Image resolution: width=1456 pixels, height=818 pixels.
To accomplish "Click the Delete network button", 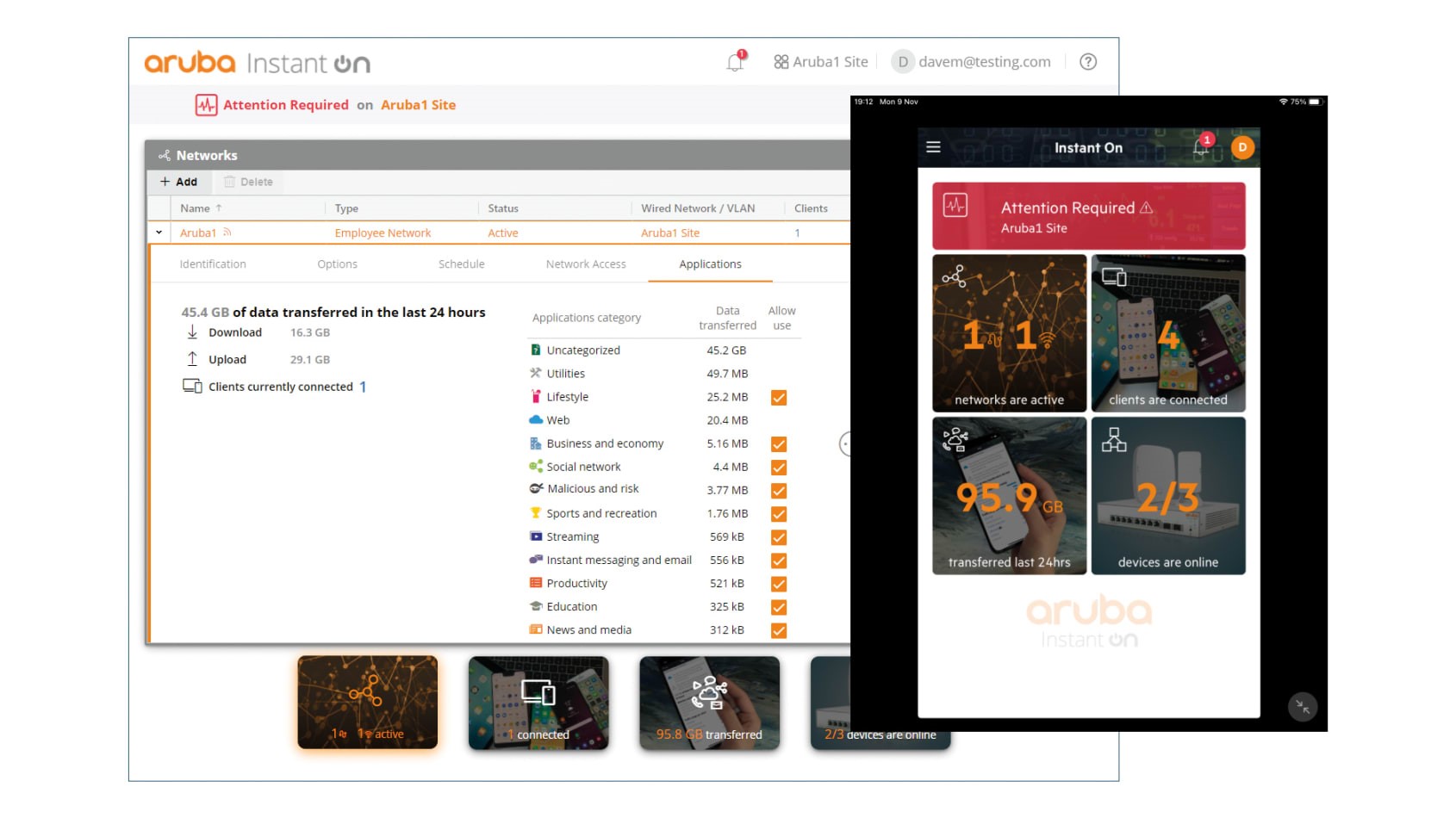I will pos(248,182).
